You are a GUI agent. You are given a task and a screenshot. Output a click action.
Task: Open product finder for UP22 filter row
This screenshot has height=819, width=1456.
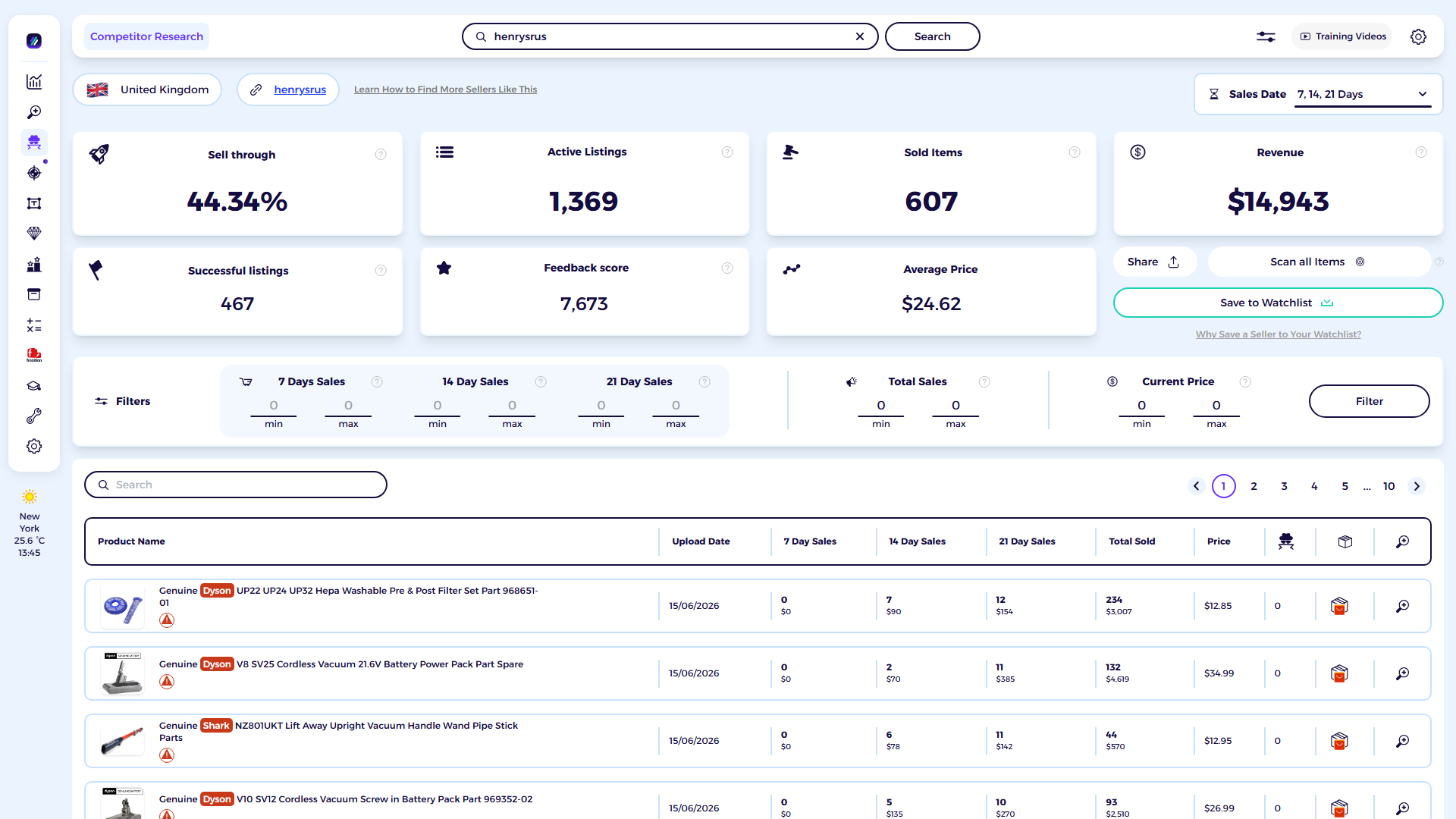pos(1403,606)
